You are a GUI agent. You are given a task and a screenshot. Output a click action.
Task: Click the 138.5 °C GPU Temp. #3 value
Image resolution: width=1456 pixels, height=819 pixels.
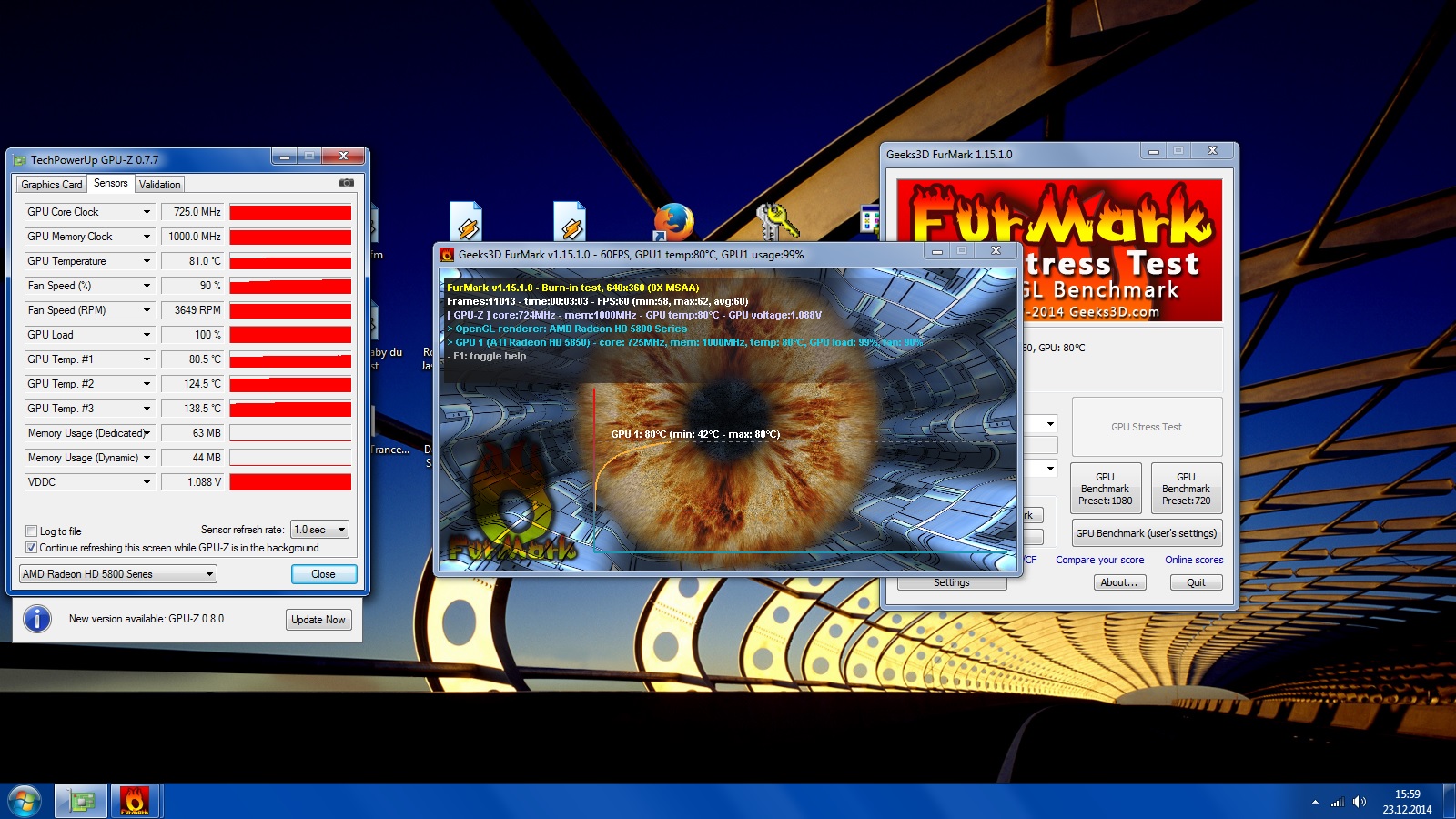(x=193, y=409)
